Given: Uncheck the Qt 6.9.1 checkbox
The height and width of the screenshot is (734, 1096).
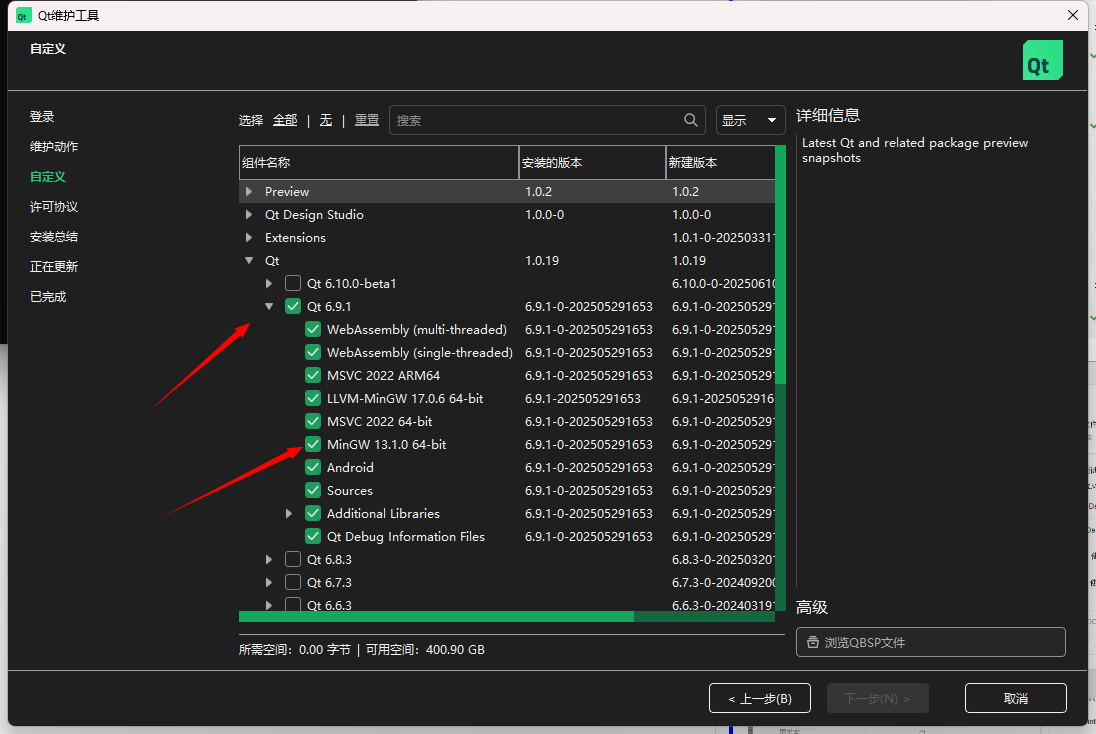Looking at the screenshot, I should [293, 306].
